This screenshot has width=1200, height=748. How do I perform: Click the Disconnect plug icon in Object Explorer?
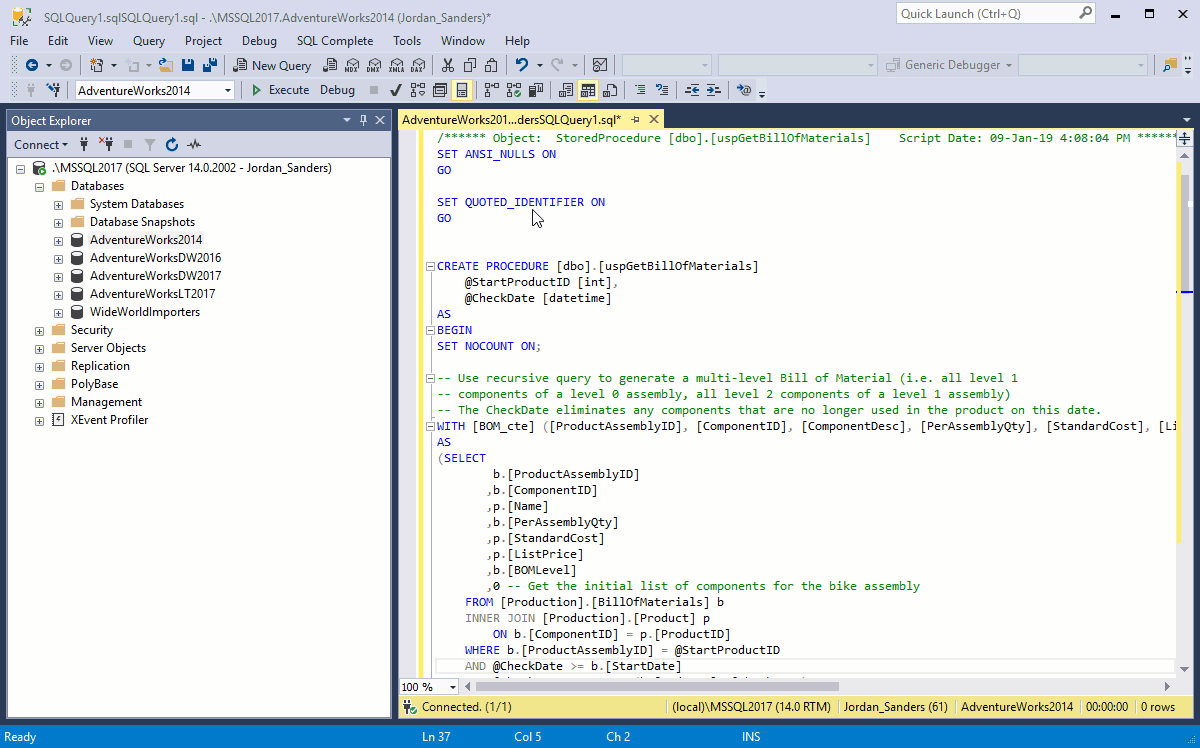coord(105,144)
